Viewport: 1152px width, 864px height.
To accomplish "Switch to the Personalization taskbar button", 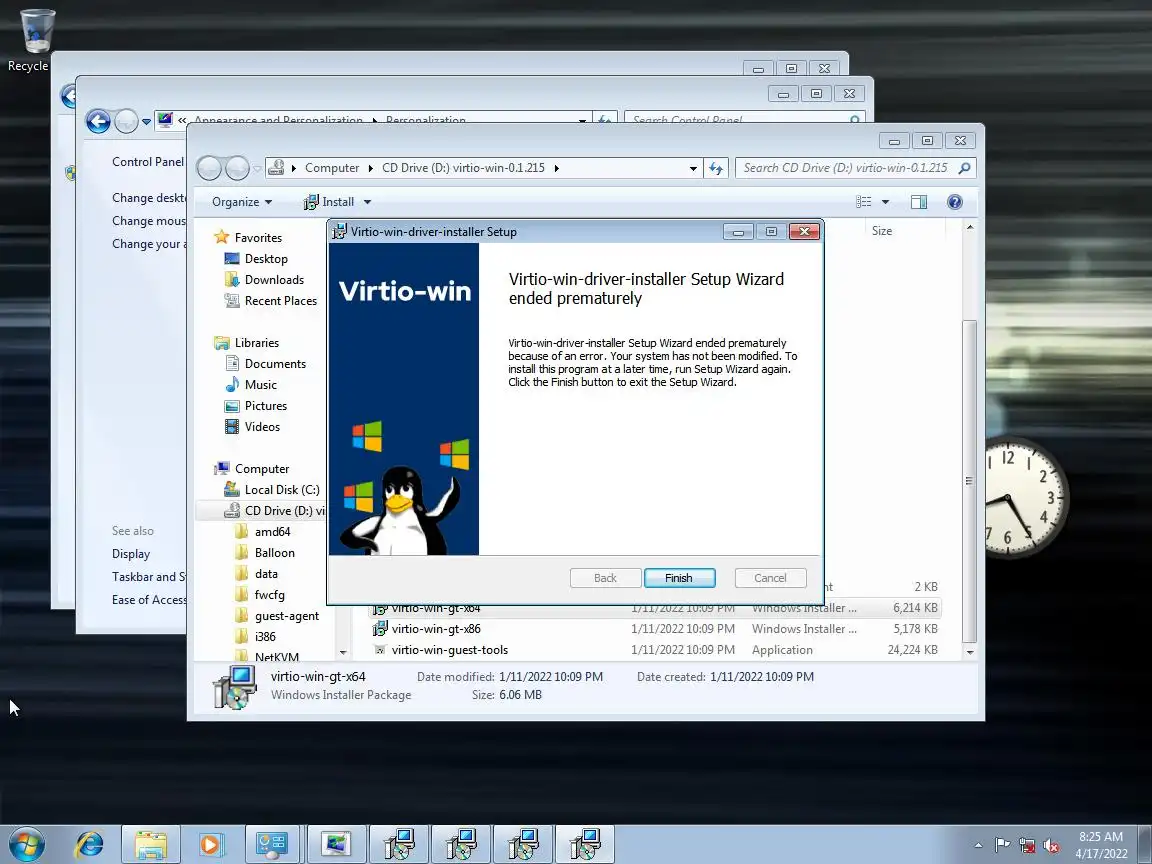I will [336, 845].
